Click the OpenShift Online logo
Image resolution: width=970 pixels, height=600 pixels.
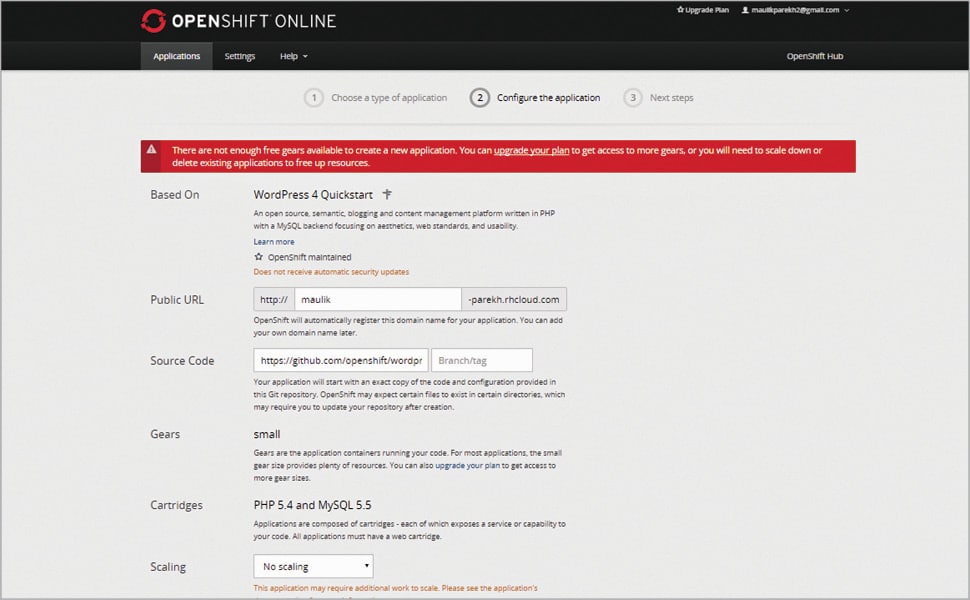coord(238,20)
